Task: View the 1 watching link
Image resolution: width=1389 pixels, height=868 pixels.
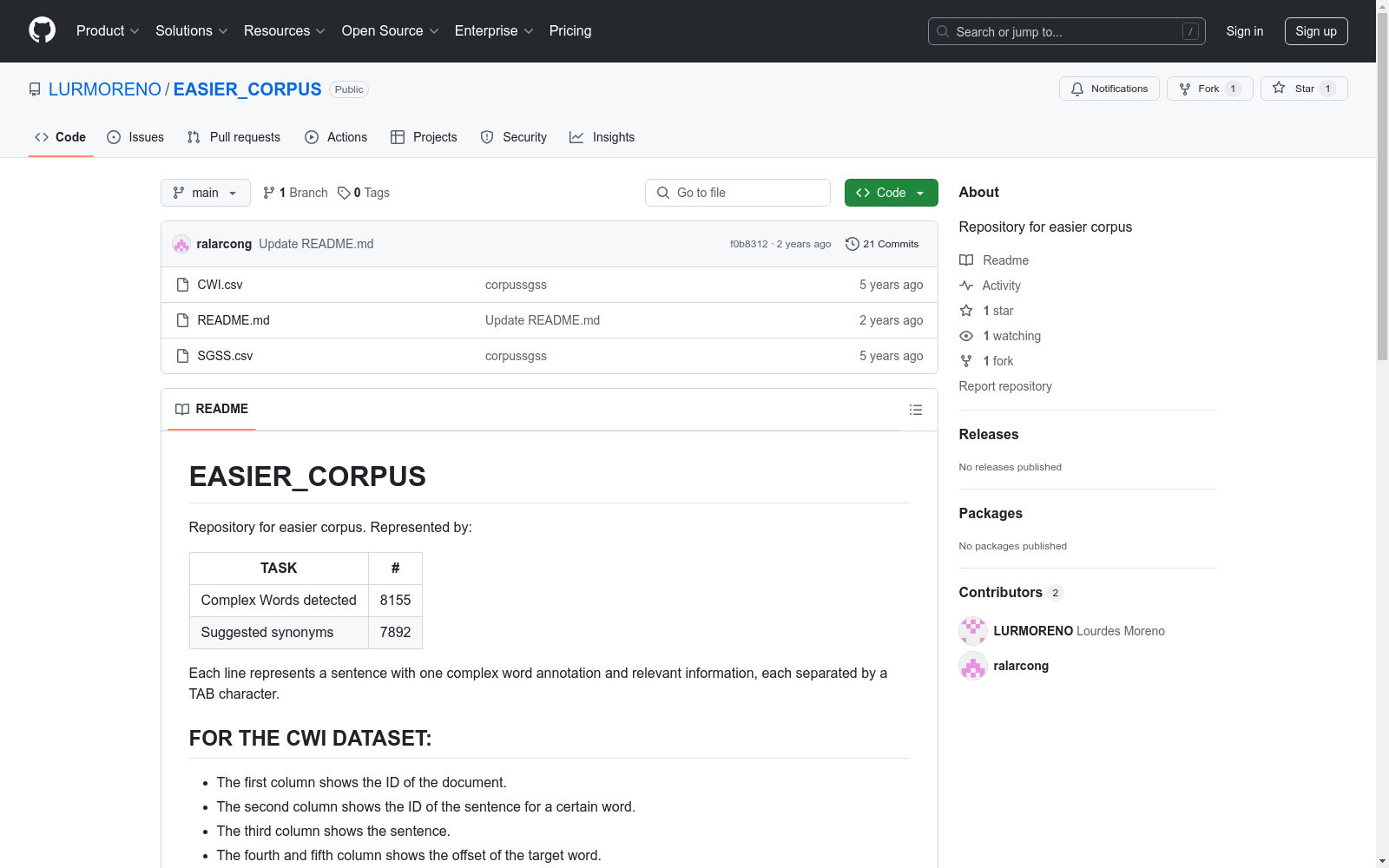Action: point(1000,336)
